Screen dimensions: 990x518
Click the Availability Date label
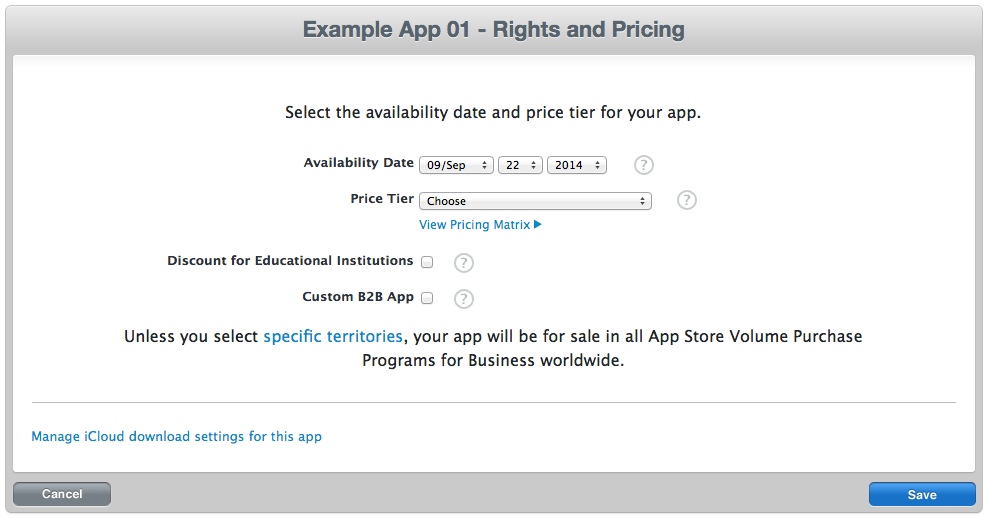[358, 163]
